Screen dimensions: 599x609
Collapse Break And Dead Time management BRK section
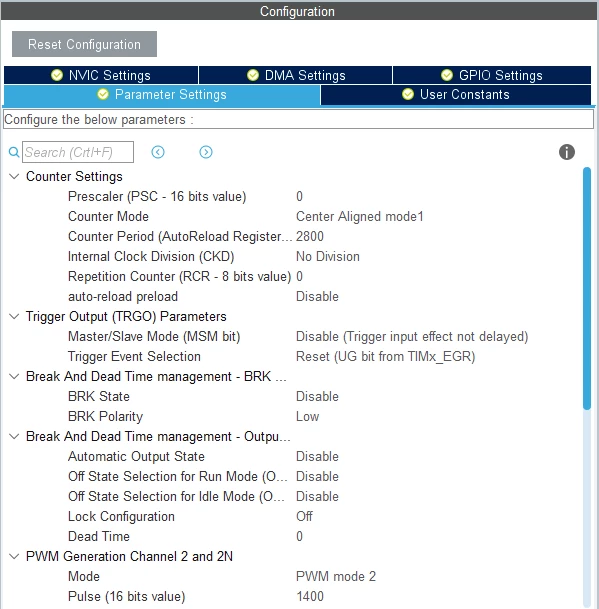tap(14, 376)
